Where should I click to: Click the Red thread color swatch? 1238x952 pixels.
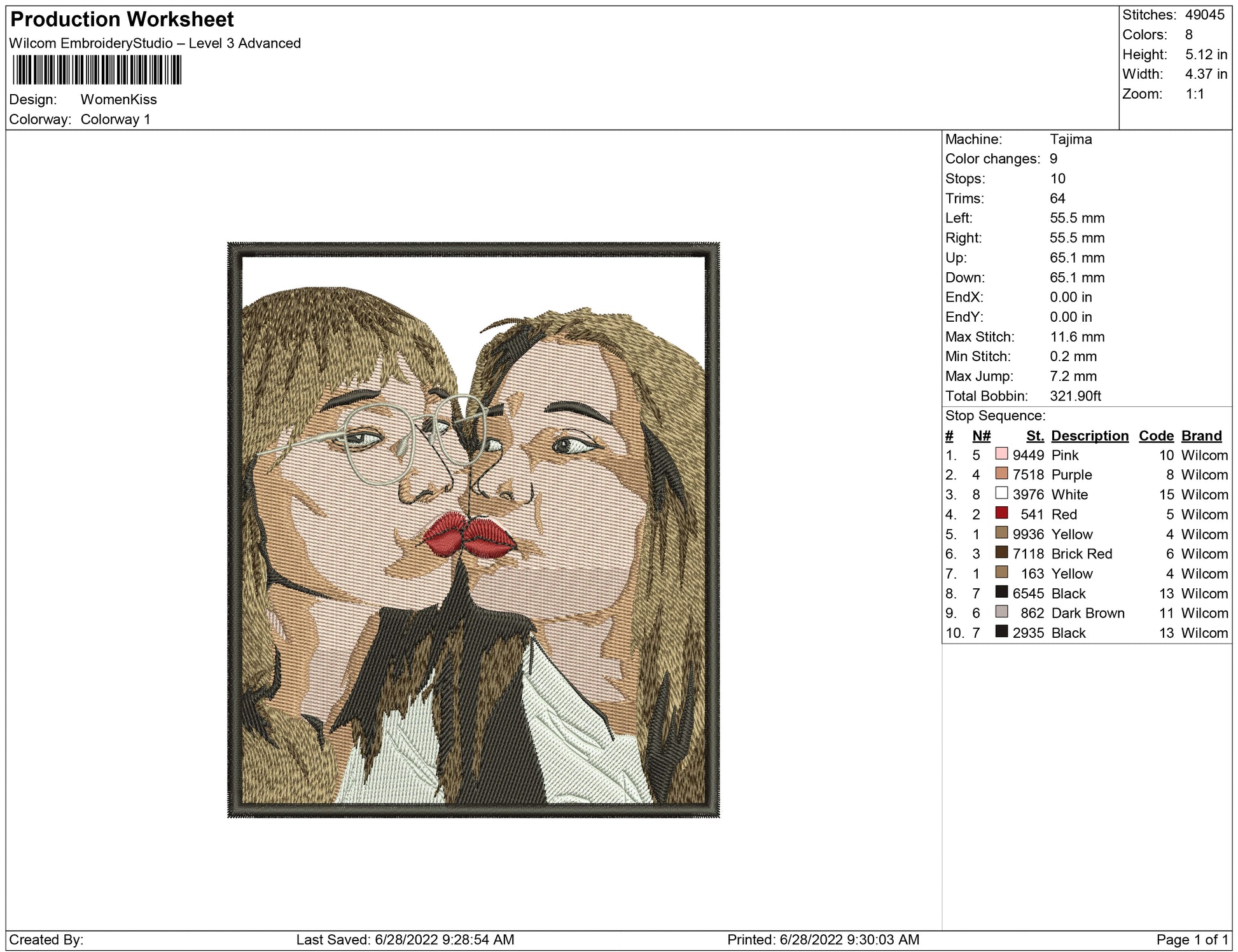pos(1001,513)
